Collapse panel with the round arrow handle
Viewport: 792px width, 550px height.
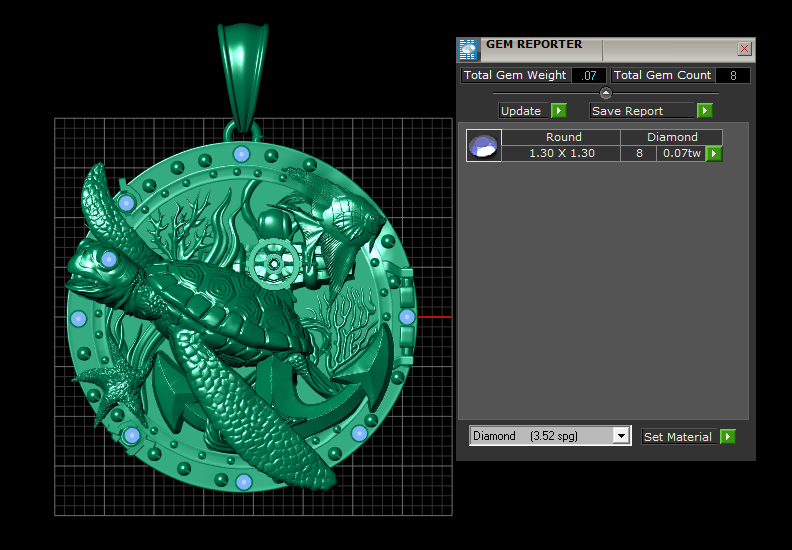tap(606, 93)
